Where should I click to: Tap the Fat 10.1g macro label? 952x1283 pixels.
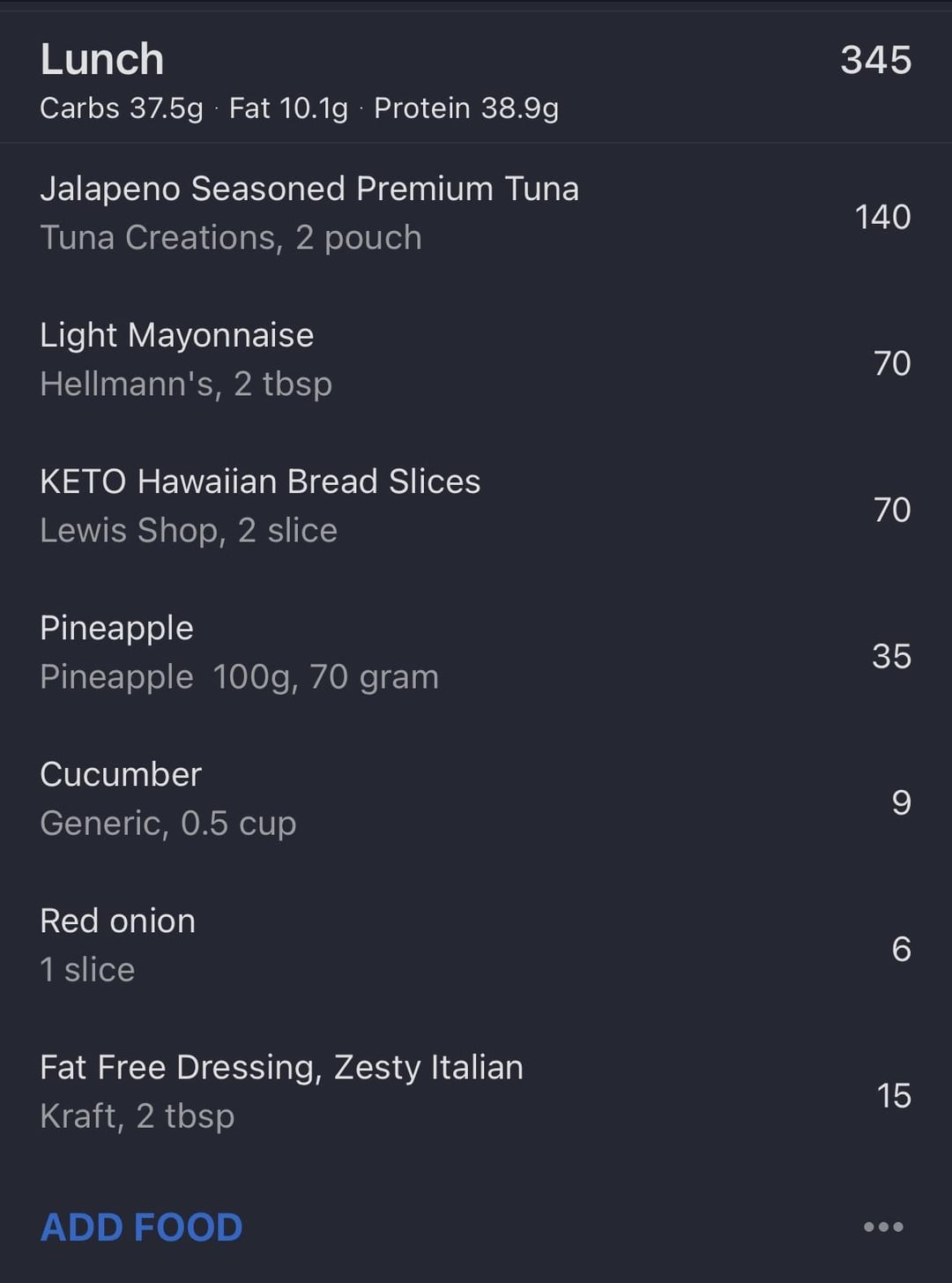(x=288, y=108)
